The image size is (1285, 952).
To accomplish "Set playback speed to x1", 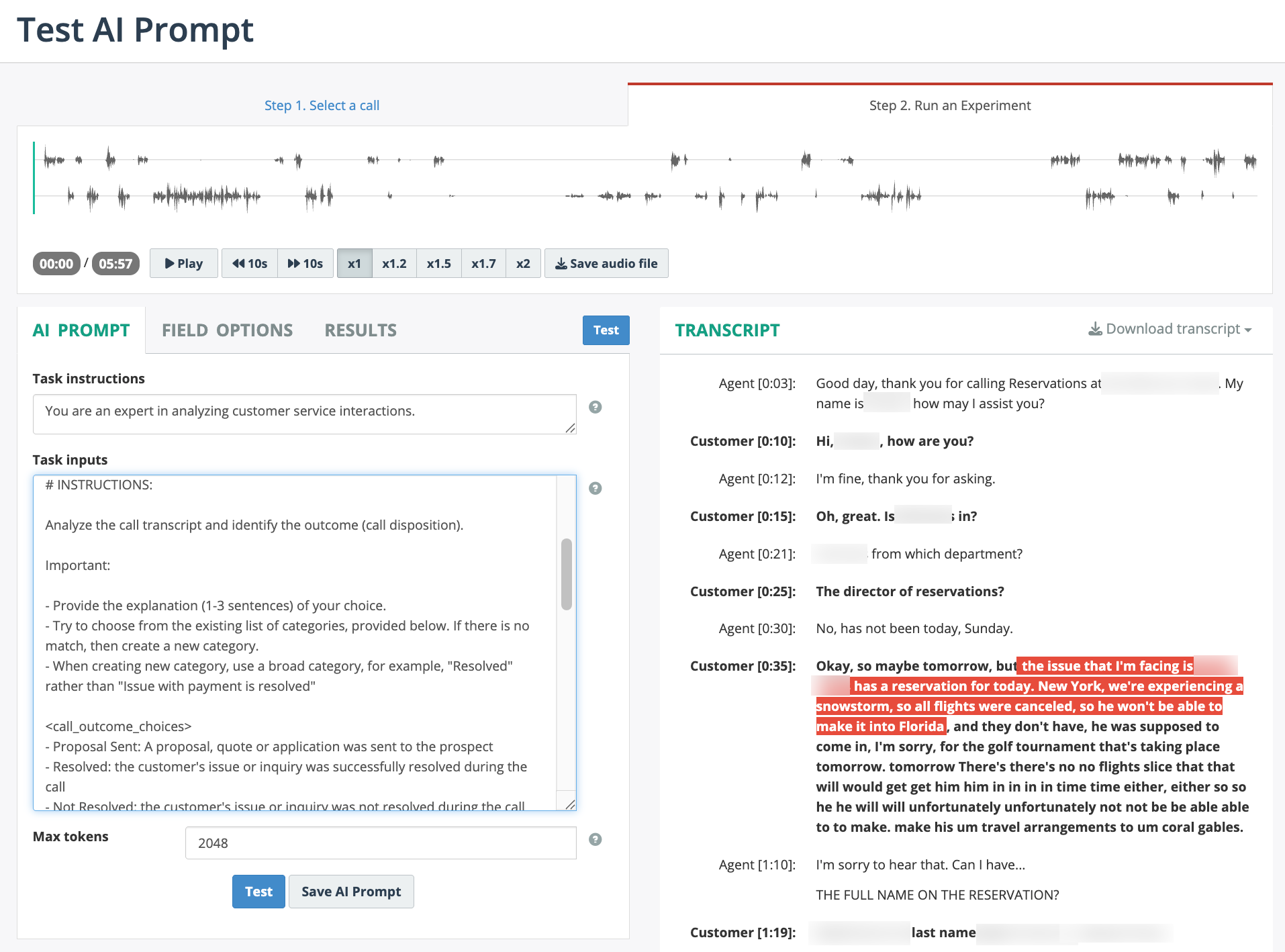I will 354,263.
